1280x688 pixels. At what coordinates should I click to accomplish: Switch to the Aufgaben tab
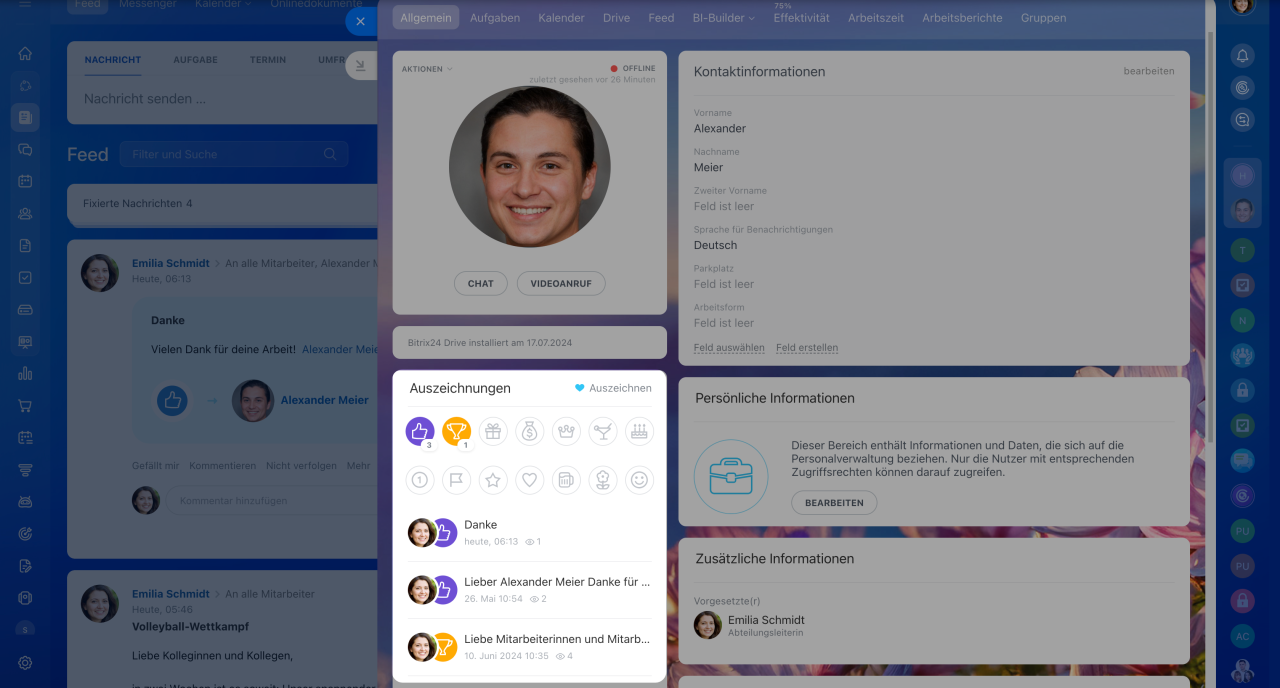click(494, 18)
